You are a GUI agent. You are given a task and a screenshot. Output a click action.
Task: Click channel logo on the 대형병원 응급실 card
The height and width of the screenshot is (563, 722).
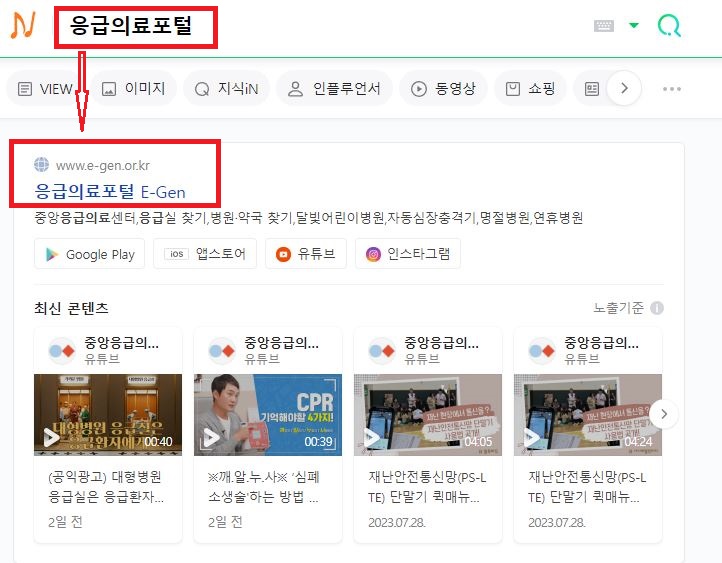[x=62, y=351]
